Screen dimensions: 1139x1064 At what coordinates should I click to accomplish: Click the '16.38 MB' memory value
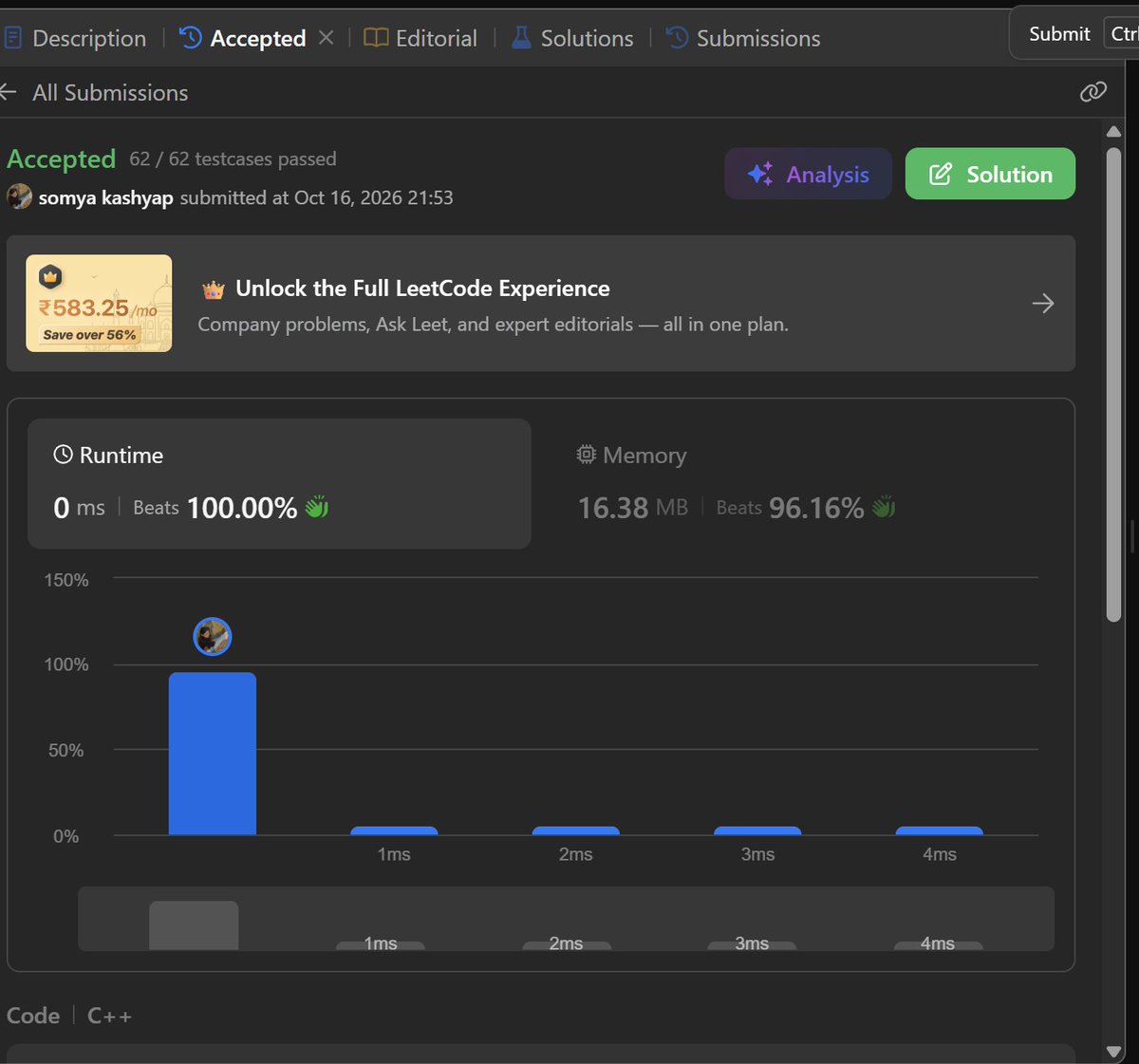(x=633, y=508)
